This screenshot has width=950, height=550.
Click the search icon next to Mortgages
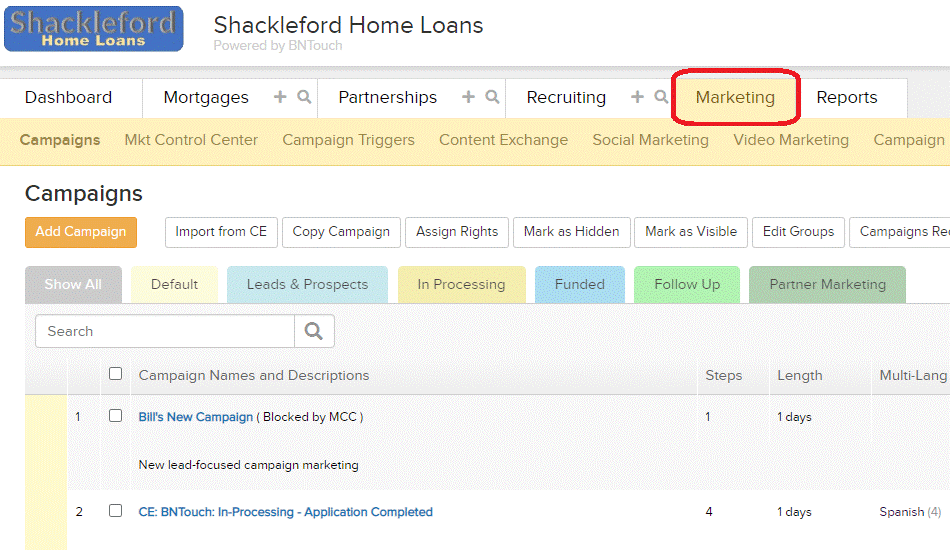(x=304, y=97)
